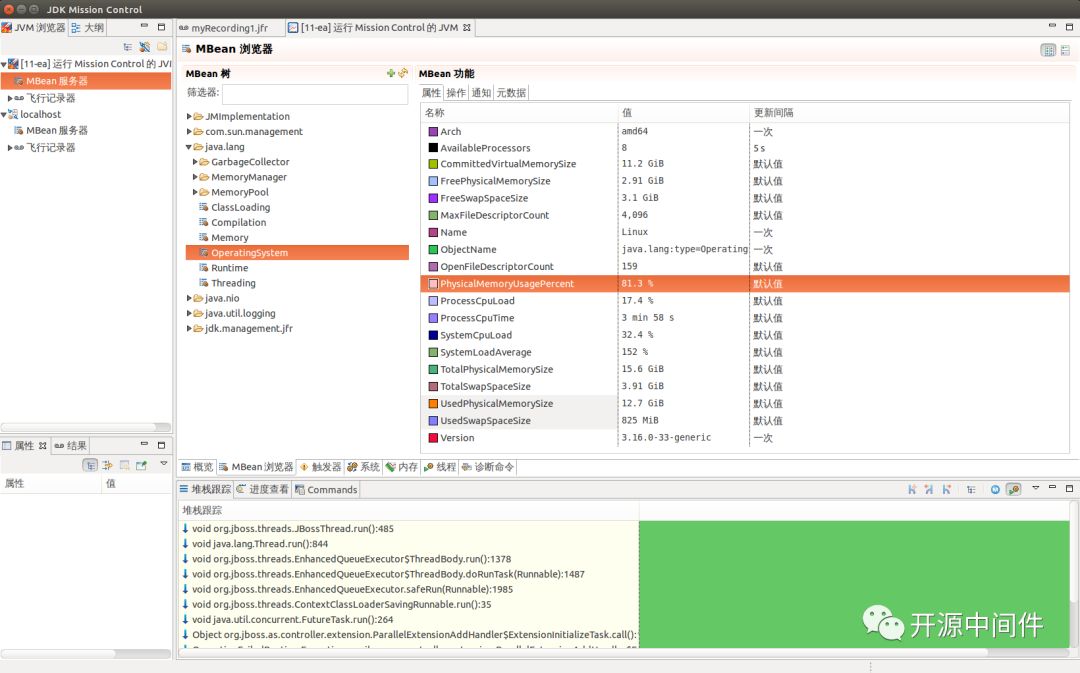Switch to the 操作 operations tab
Image resolution: width=1080 pixels, height=673 pixels.
(x=455, y=92)
